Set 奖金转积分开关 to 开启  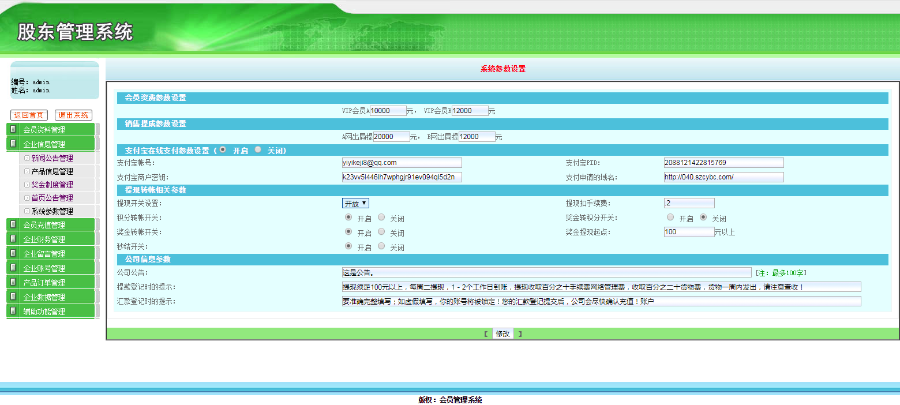click(670, 218)
